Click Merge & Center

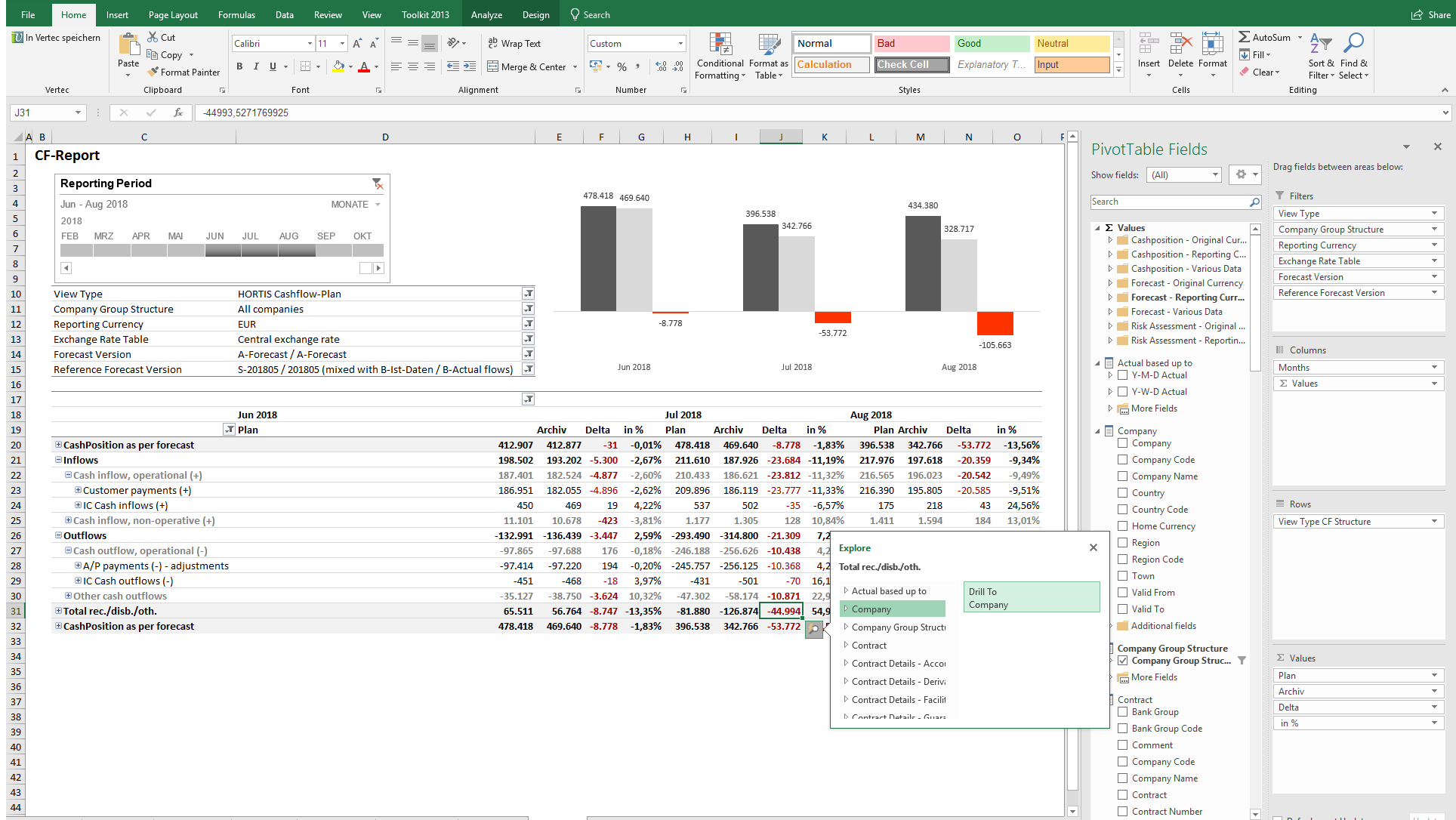pos(527,66)
